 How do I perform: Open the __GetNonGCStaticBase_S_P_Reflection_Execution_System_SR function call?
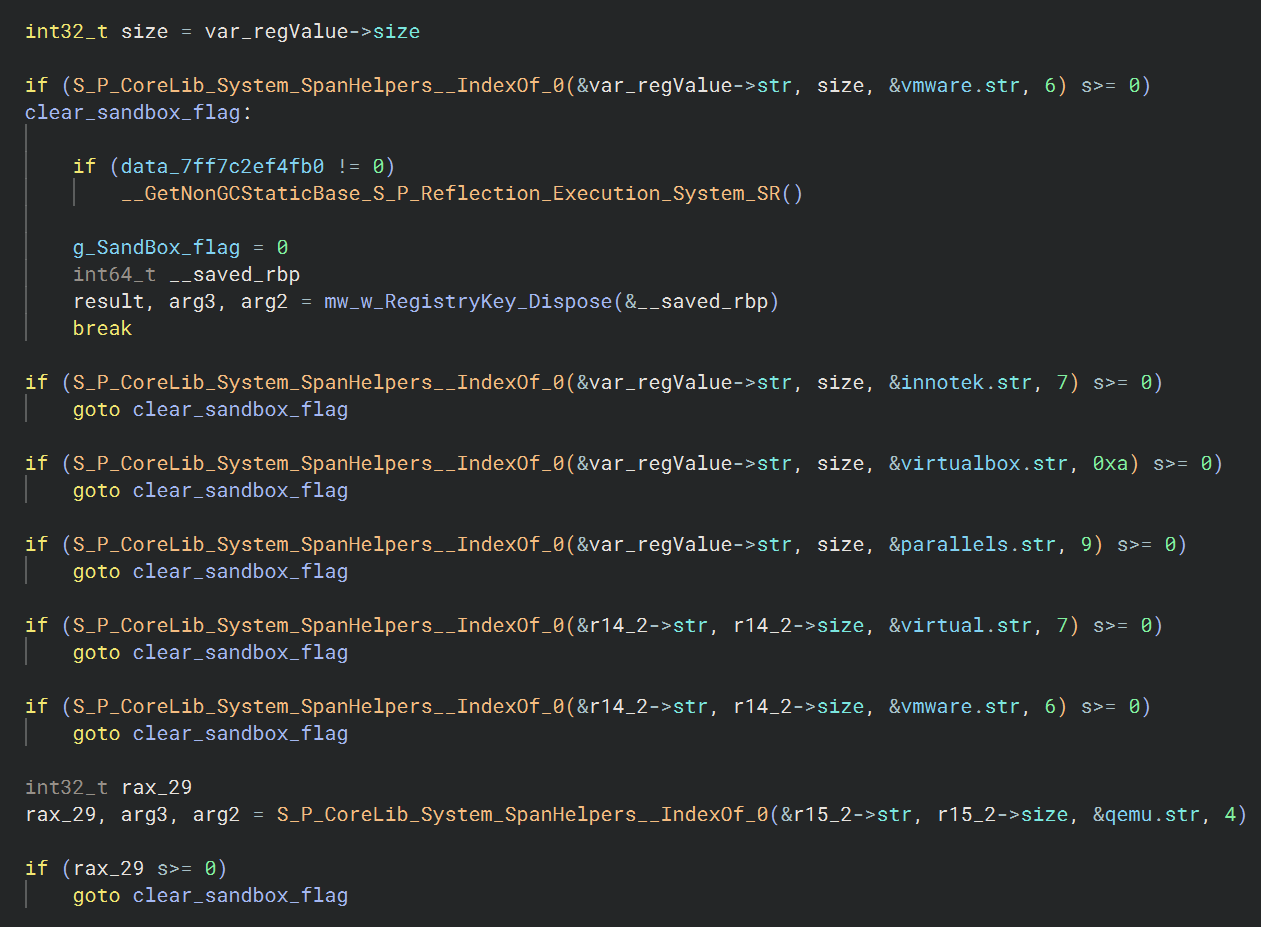(x=450, y=193)
